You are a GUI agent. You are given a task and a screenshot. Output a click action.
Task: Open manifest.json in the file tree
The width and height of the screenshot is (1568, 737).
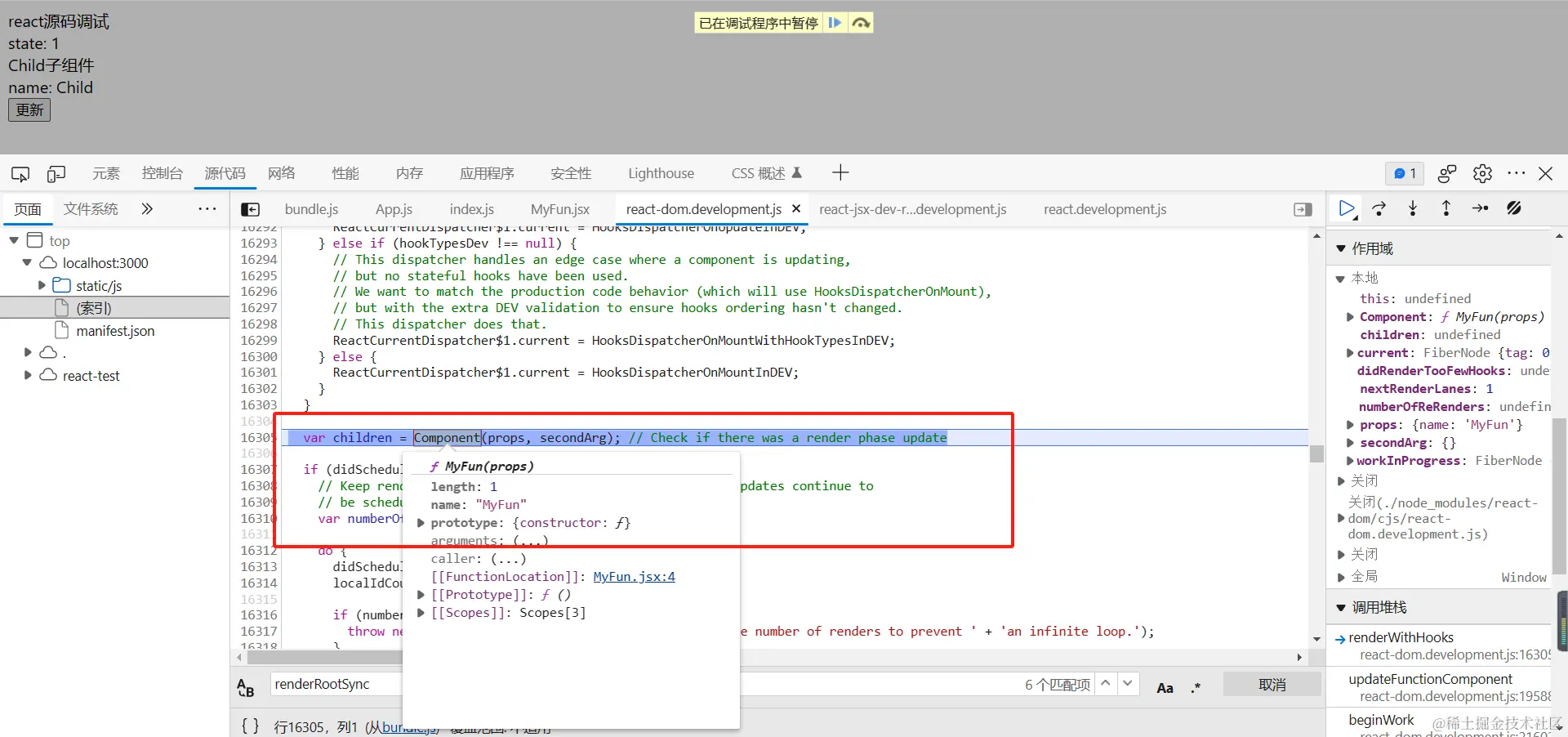(x=115, y=331)
